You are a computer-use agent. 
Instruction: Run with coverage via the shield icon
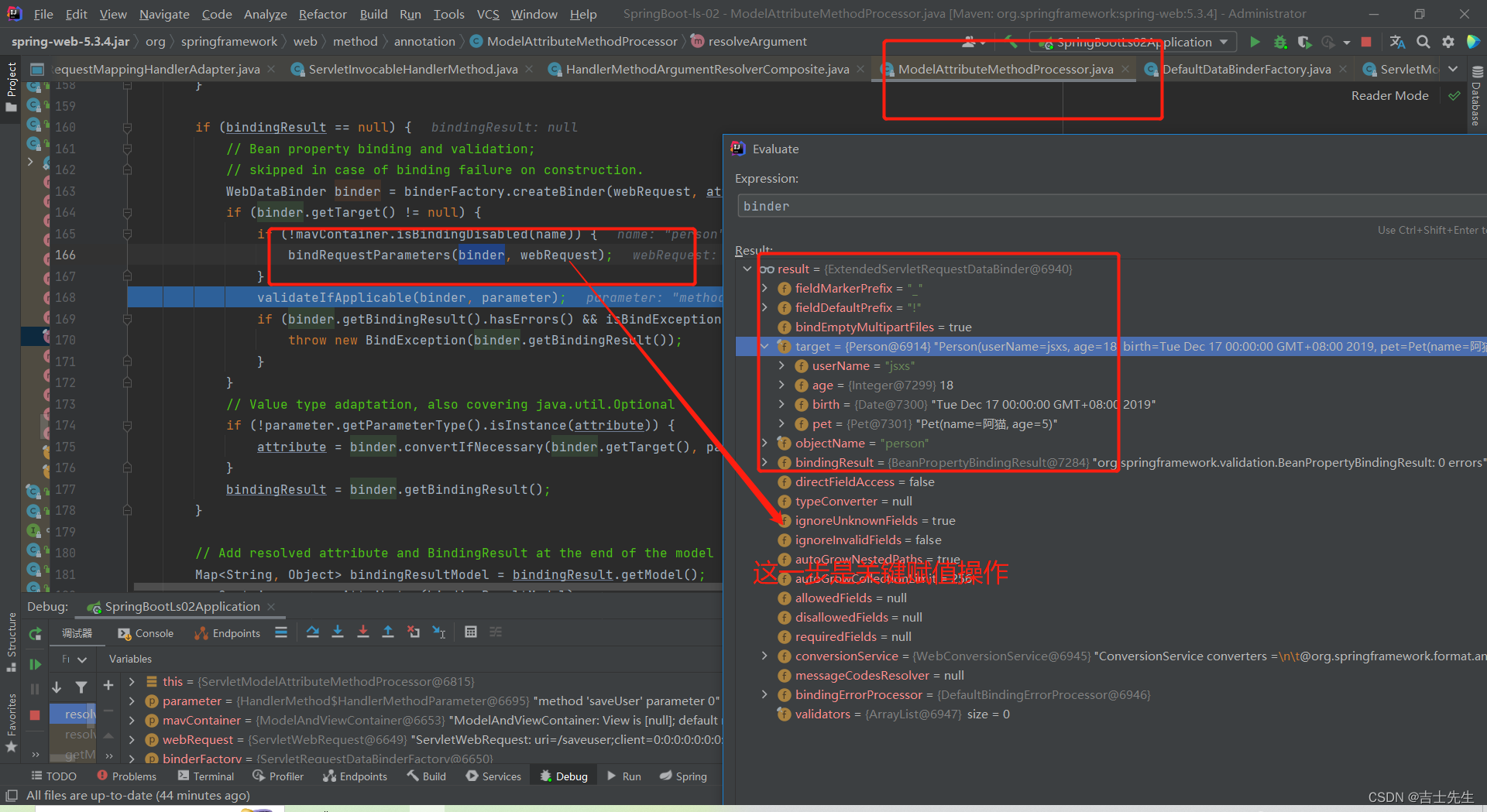[1305, 42]
